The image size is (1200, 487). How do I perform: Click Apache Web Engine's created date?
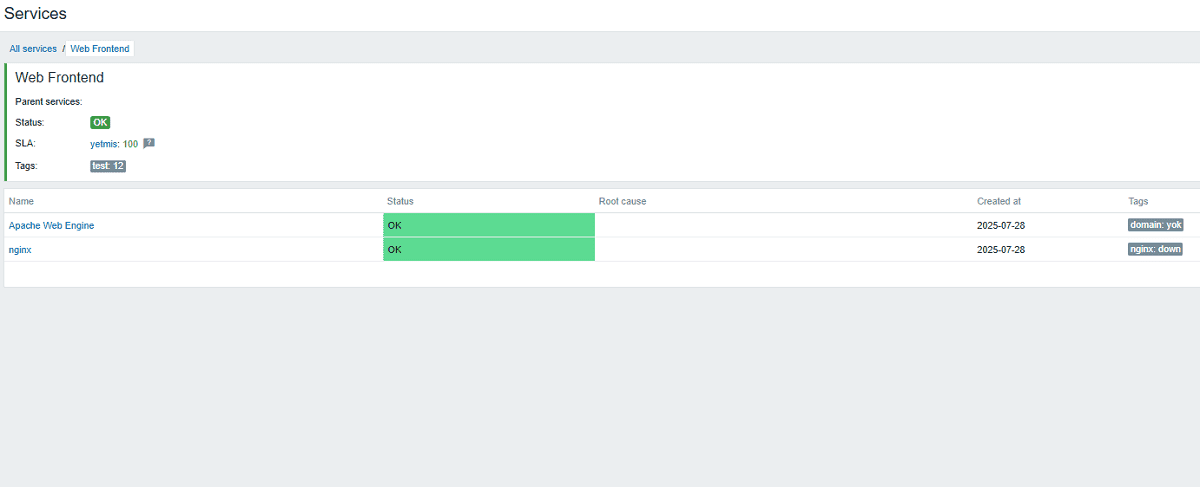1000,226
